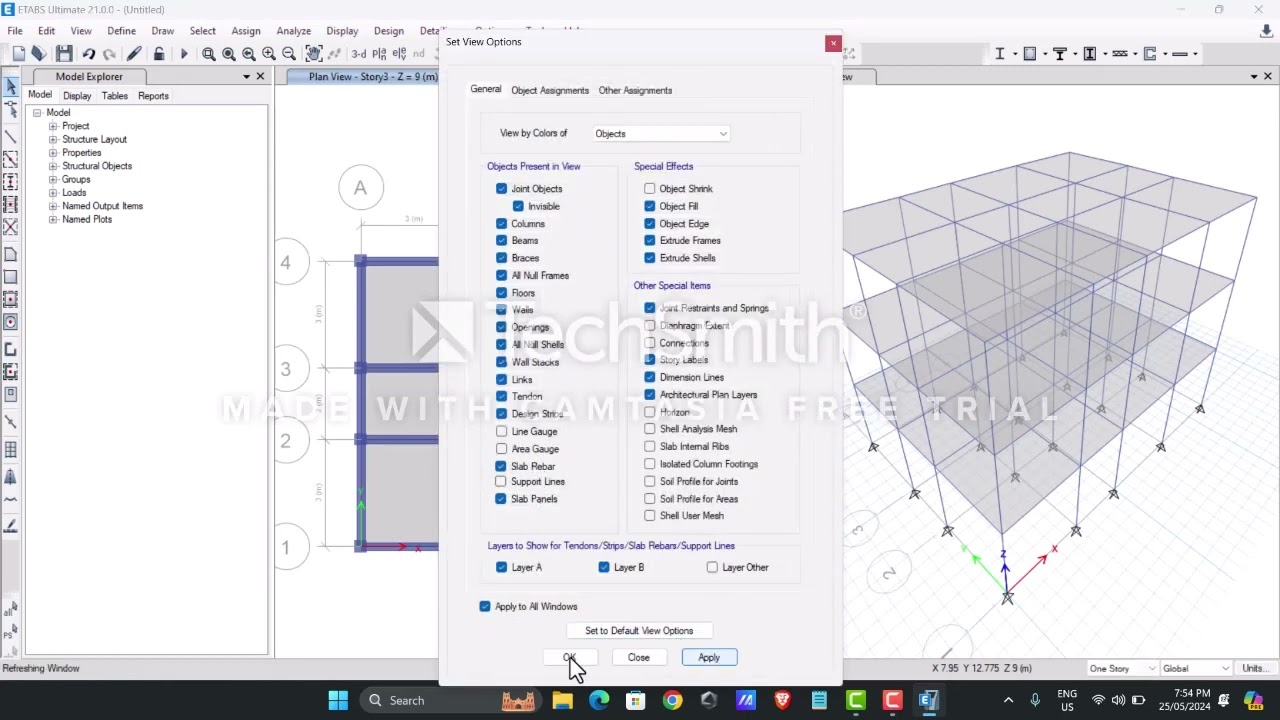Click the Restore Full View zoom icon
1280x720 pixels.
[x=229, y=54]
